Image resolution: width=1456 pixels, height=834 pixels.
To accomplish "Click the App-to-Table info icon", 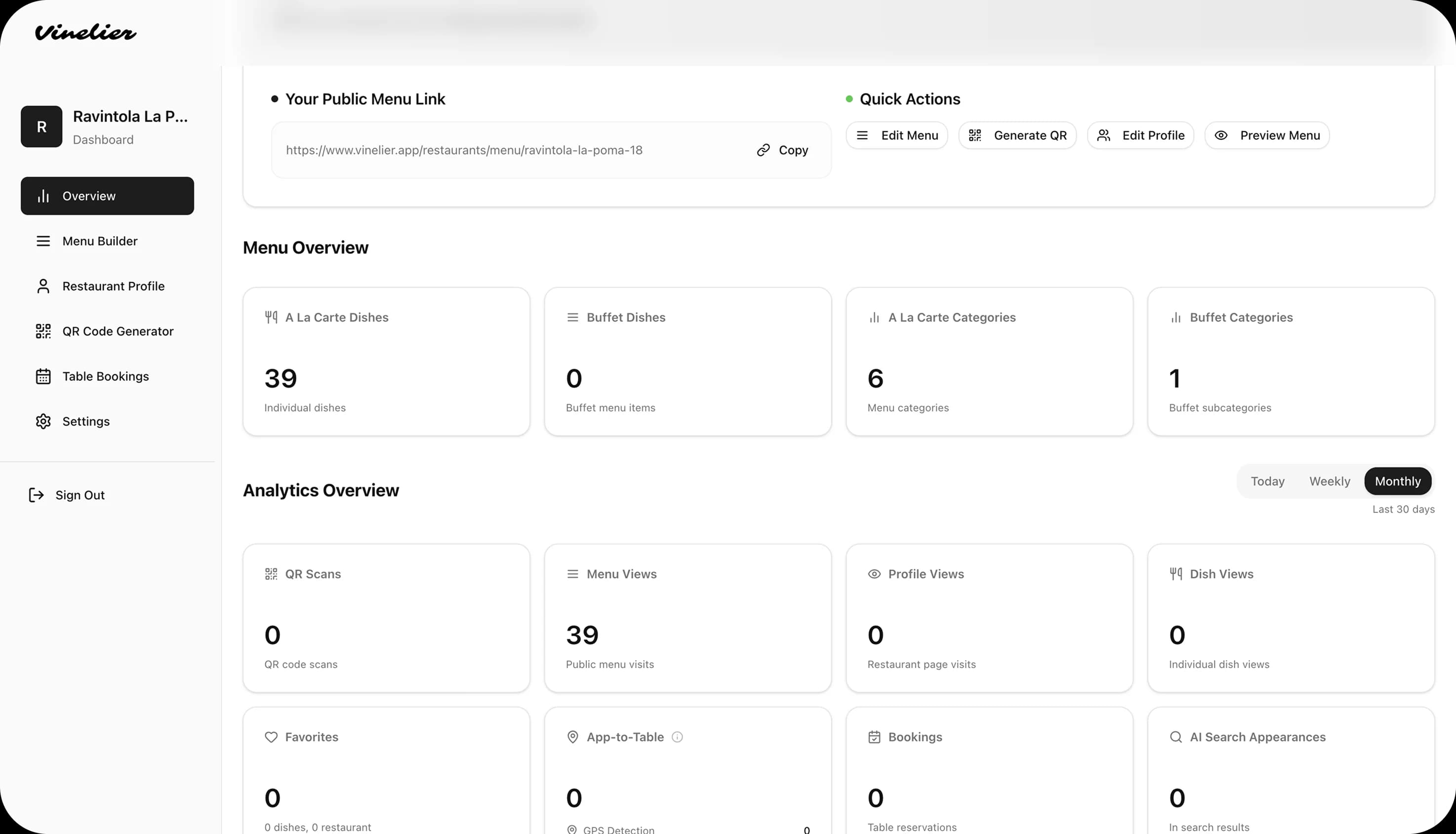I will [677, 737].
